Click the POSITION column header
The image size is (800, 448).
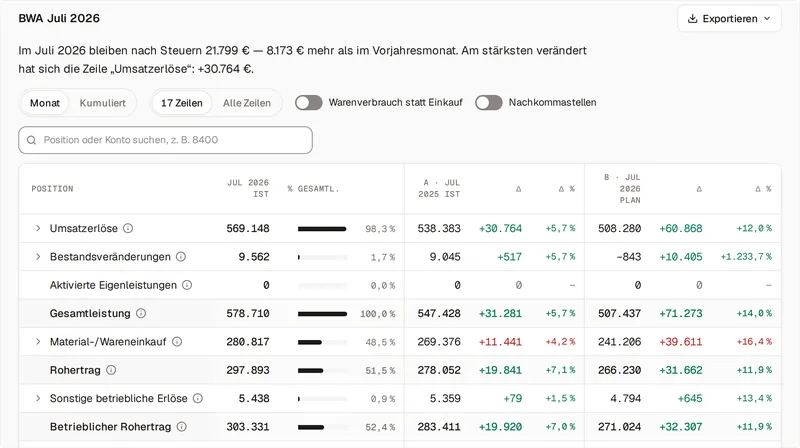53,189
